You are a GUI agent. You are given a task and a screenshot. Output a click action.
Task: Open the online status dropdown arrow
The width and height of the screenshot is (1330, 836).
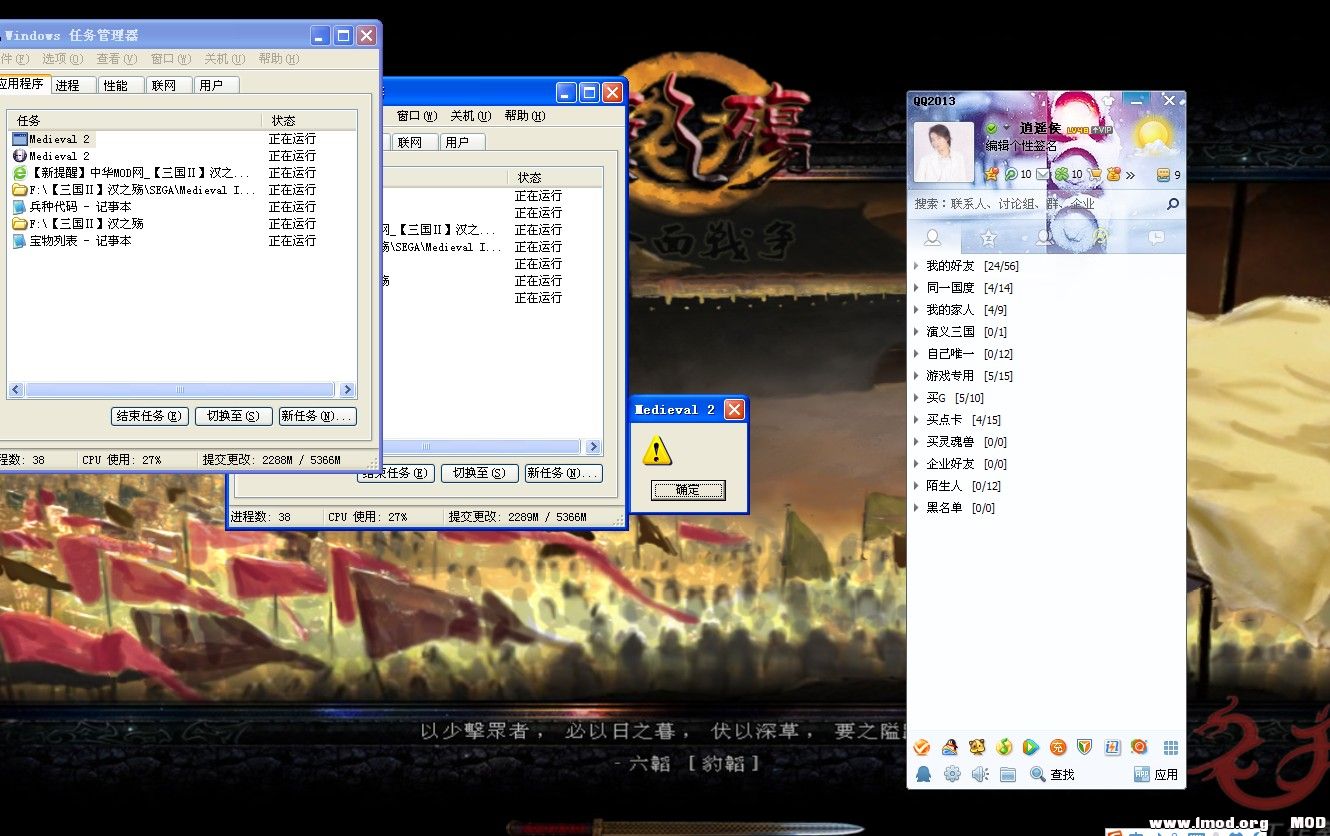click(x=1007, y=129)
